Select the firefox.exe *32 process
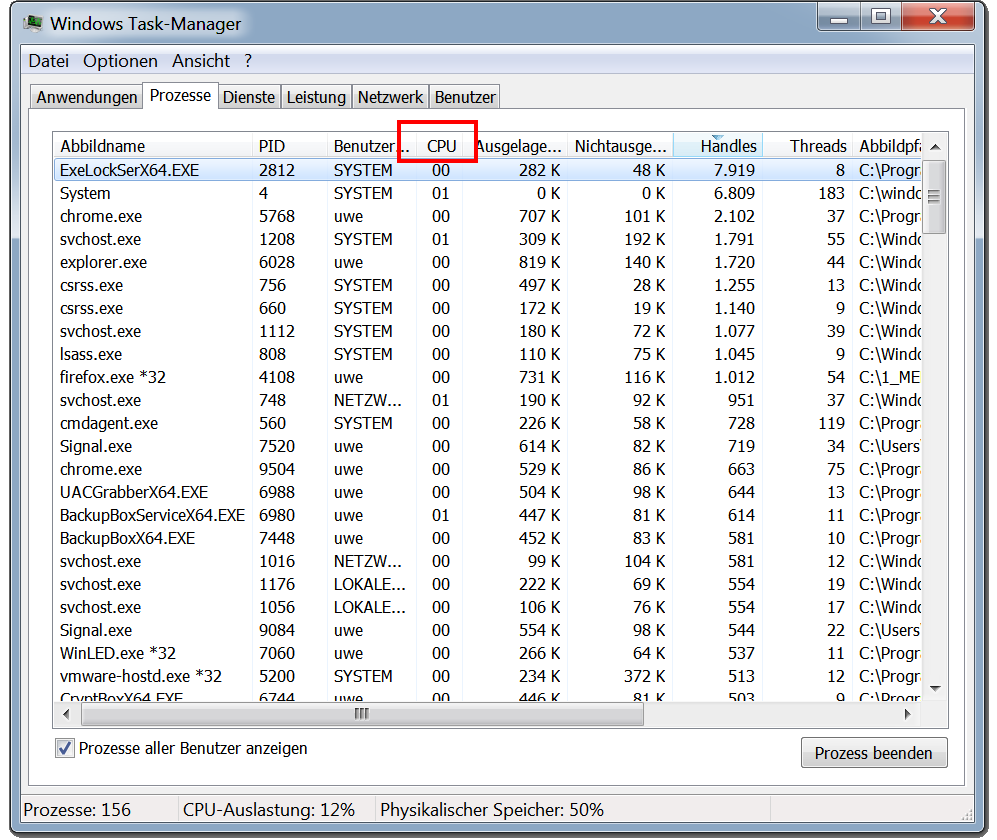This screenshot has width=997, height=840. click(487, 377)
